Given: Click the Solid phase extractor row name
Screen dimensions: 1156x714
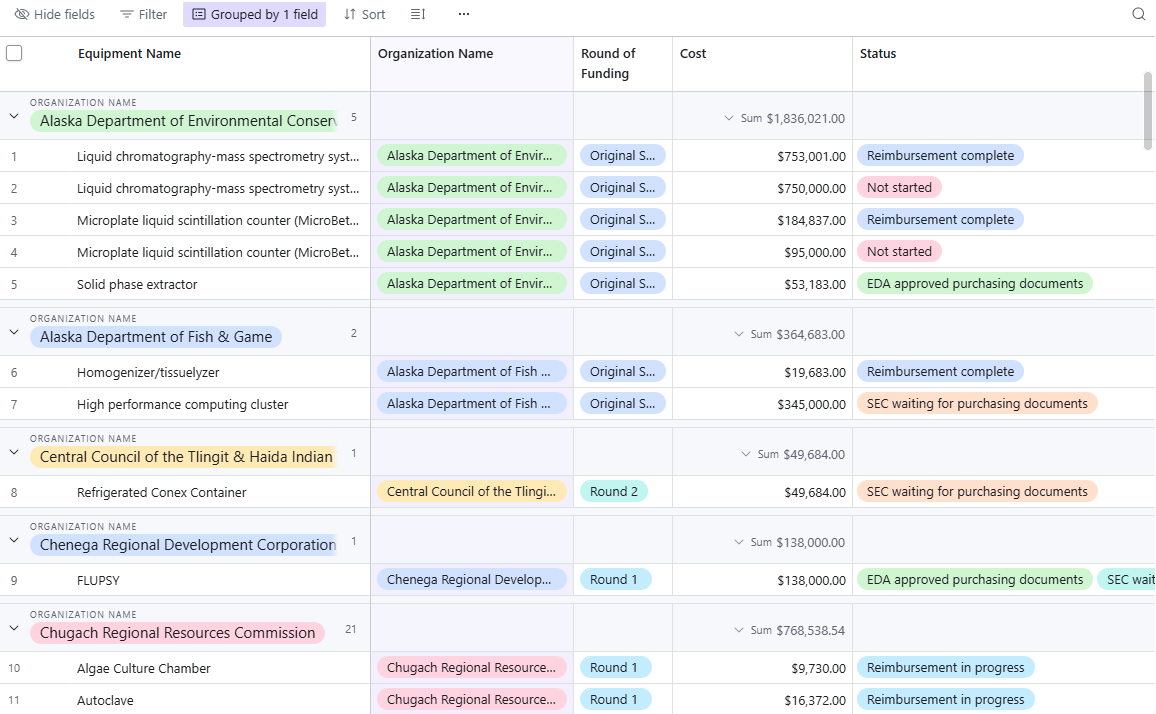Looking at the screenshot, I should coord(137,285).
